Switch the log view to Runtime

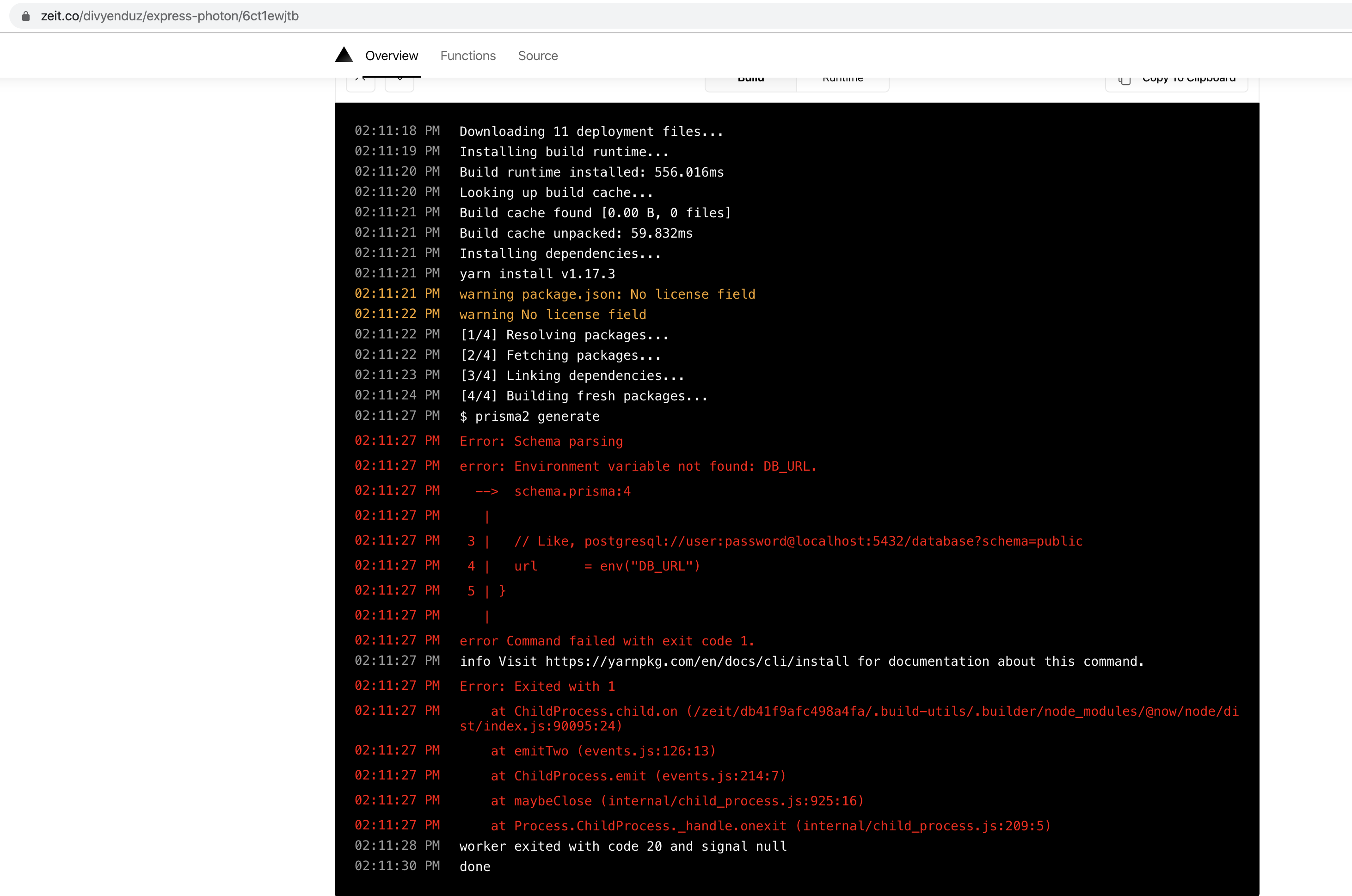842,79
